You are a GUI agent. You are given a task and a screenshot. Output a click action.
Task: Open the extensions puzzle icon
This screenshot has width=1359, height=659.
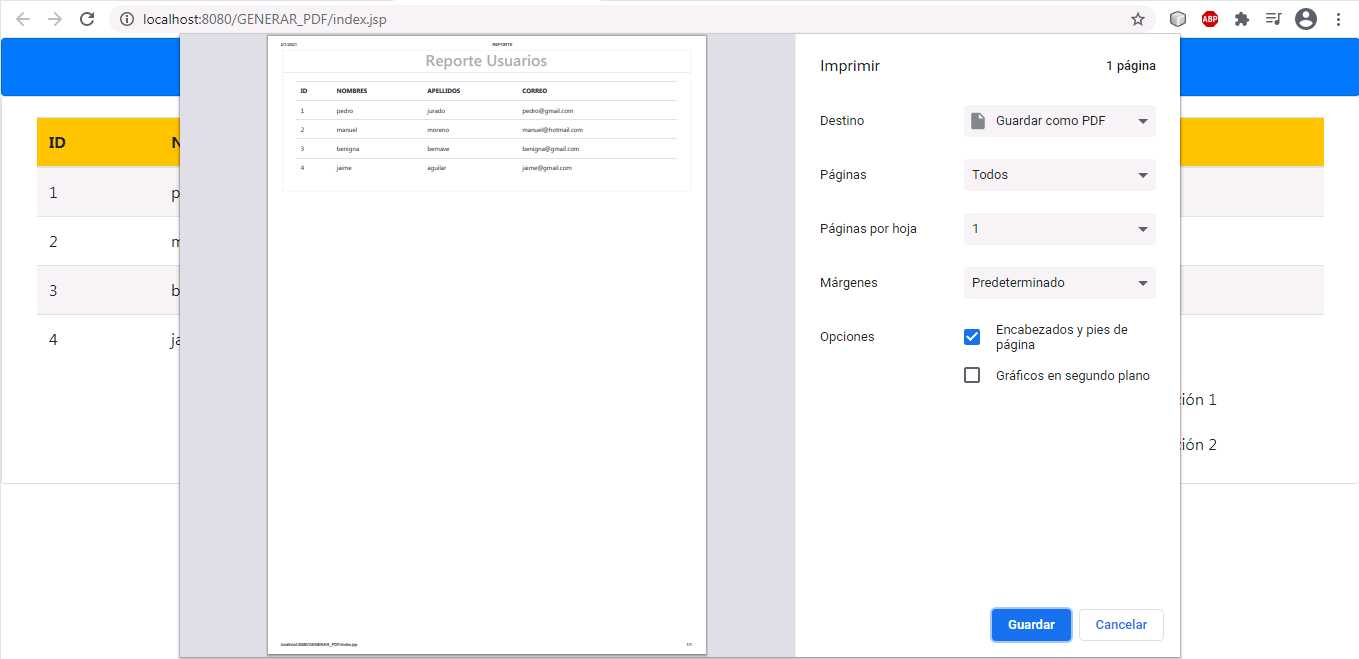pyautogui.click(x=1241, y=18)
